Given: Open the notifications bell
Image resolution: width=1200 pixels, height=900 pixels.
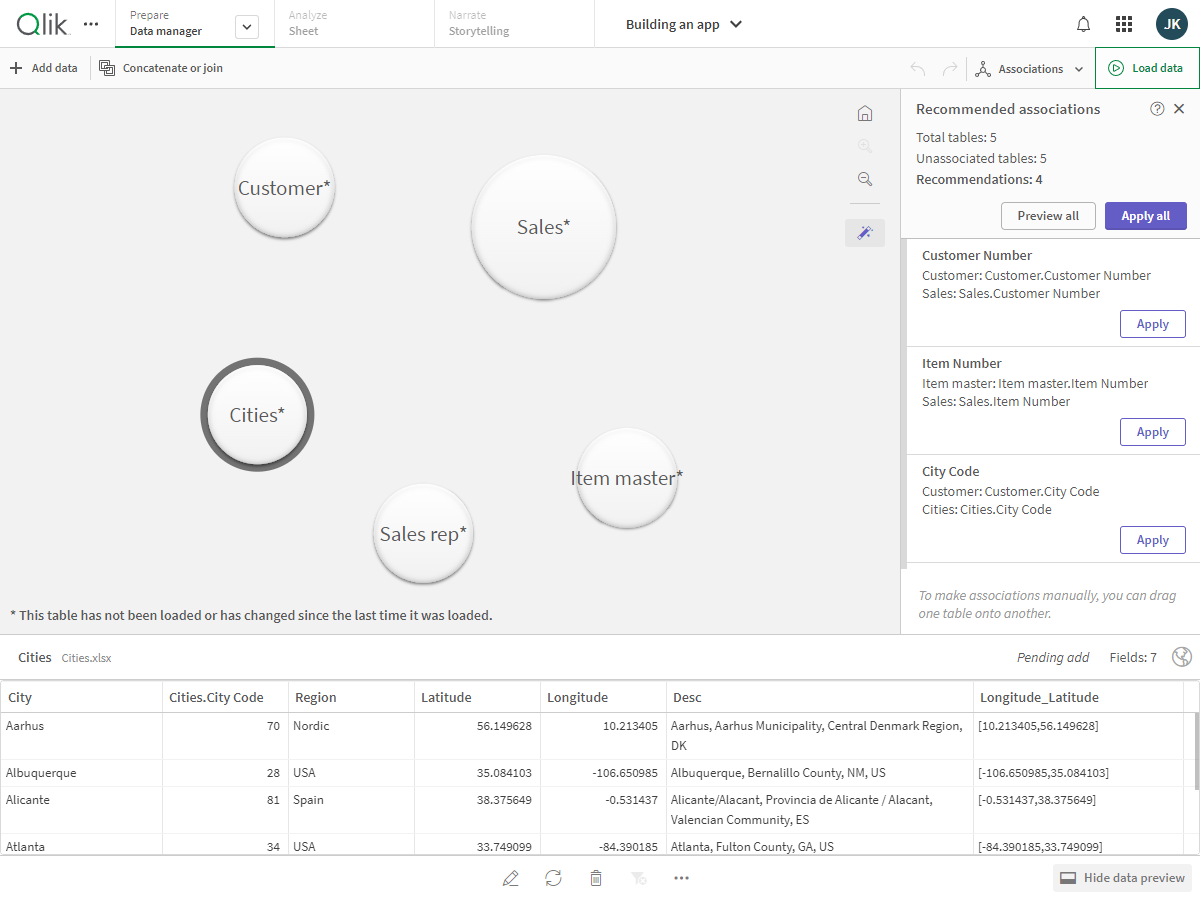Looking at the screenshot, I should click(x=1083, y=24).
